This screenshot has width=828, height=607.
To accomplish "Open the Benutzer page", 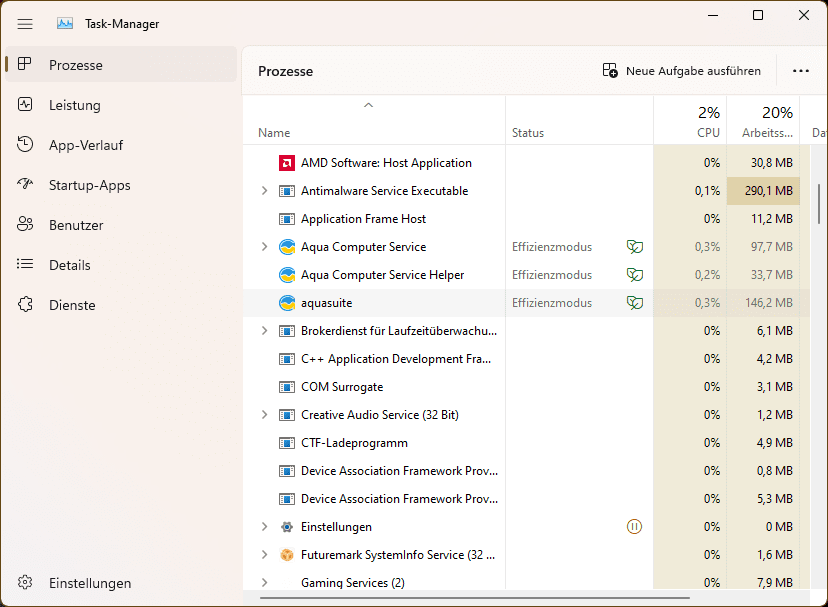I will 121,225.
